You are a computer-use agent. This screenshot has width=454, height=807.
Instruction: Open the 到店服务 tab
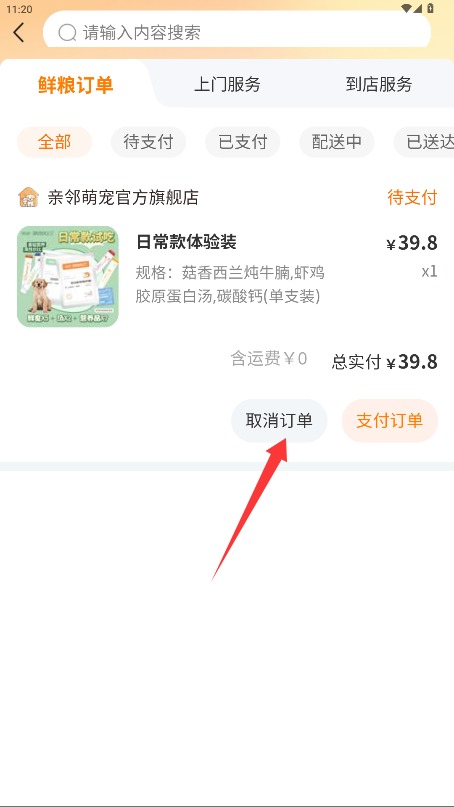(379, 84)
